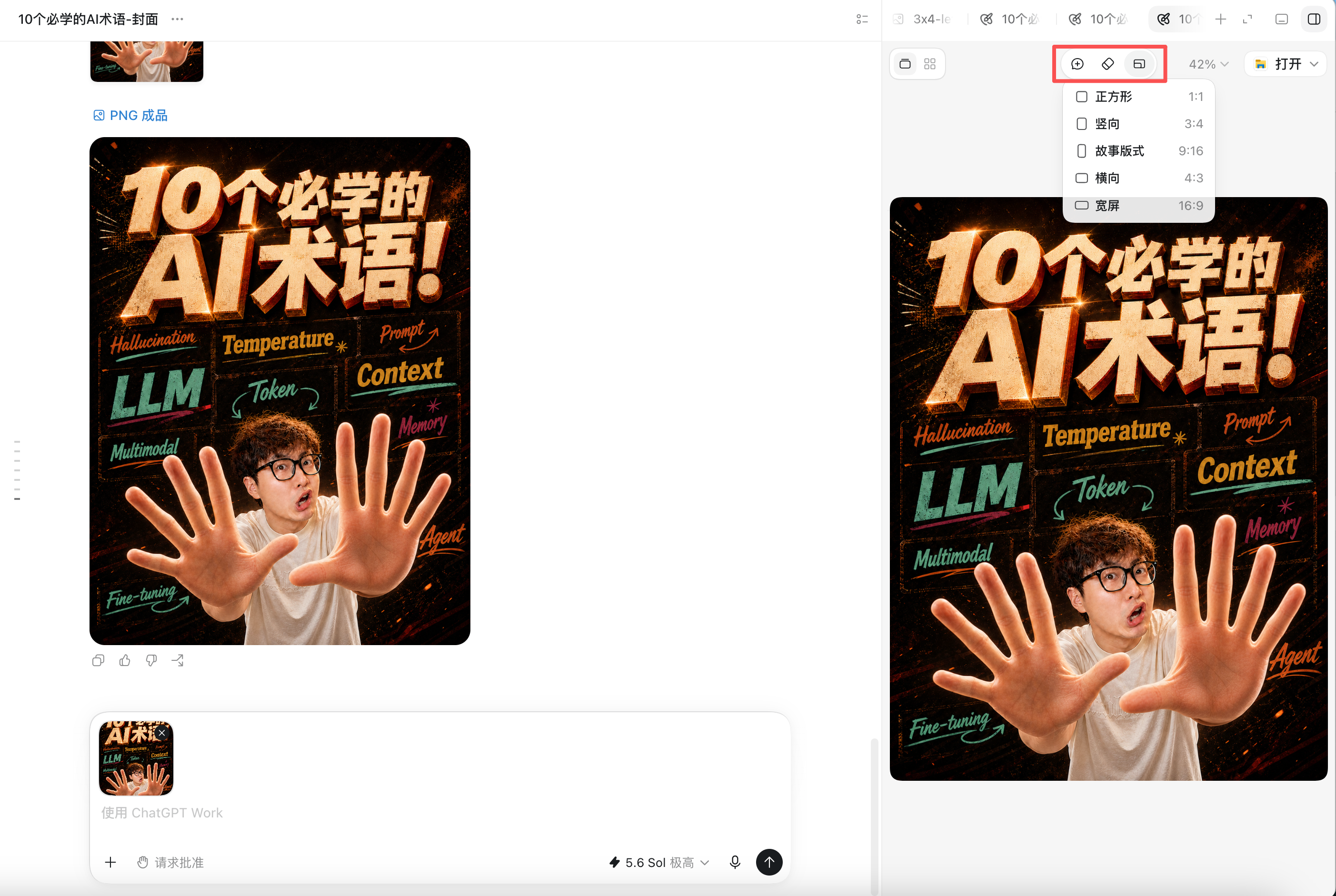Give the response a thumbs down

151,660
